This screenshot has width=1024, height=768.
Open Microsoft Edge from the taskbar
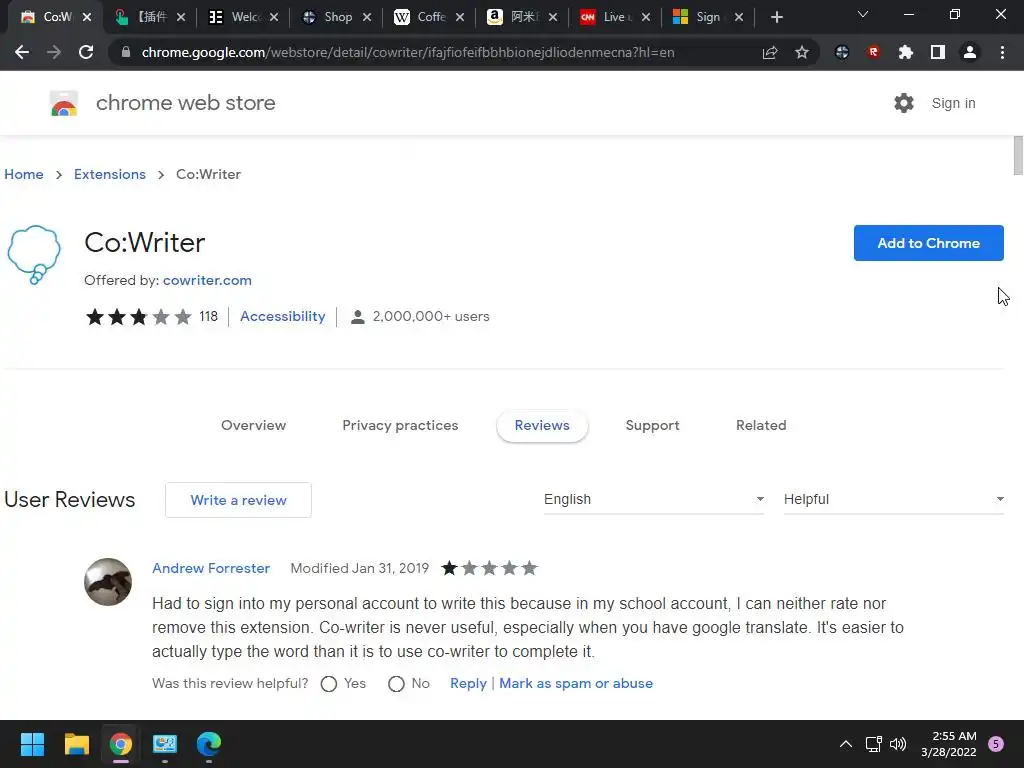pyautogui.click(x=209, y=744)
